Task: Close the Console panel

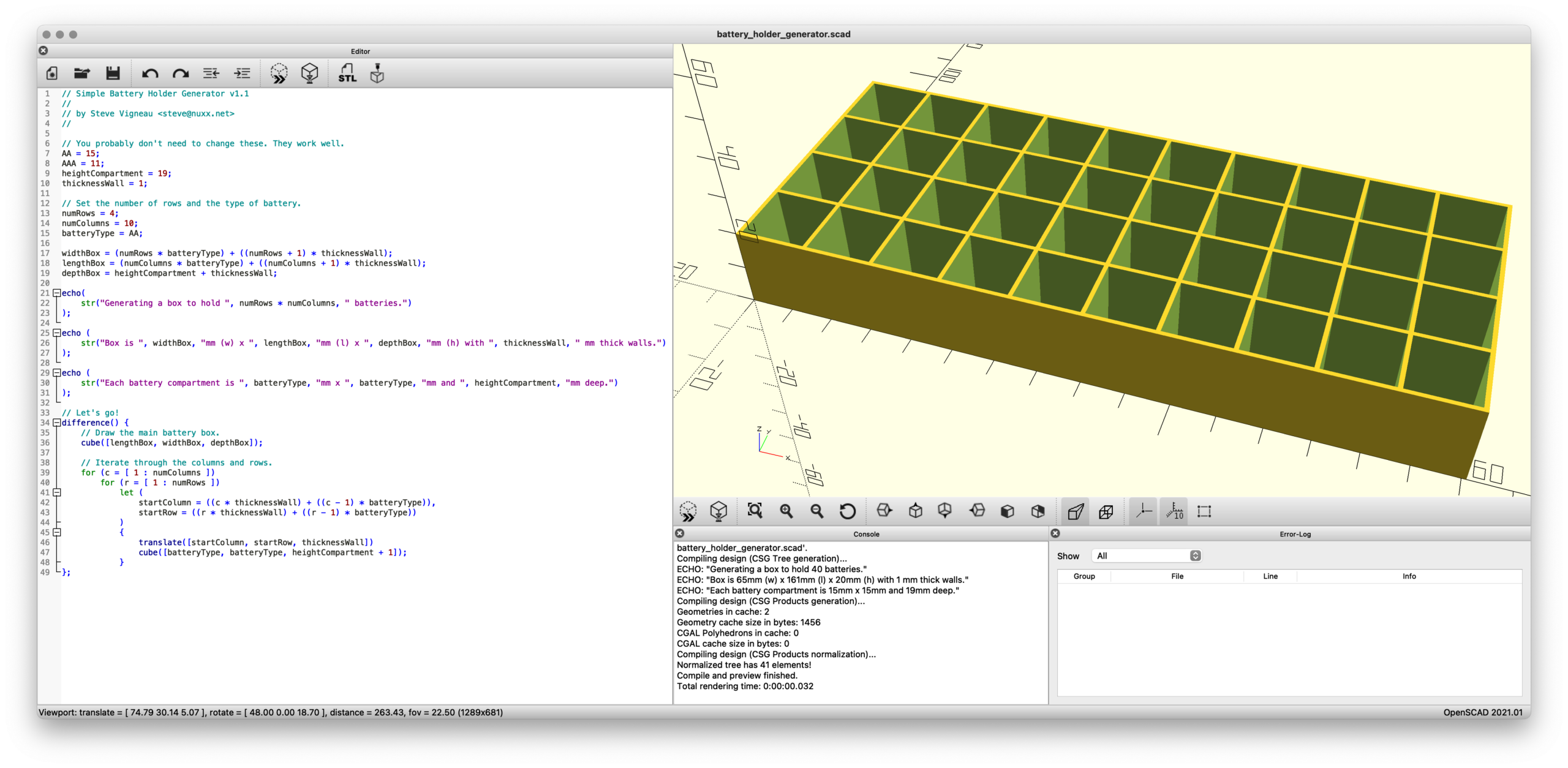Action: 679,533
